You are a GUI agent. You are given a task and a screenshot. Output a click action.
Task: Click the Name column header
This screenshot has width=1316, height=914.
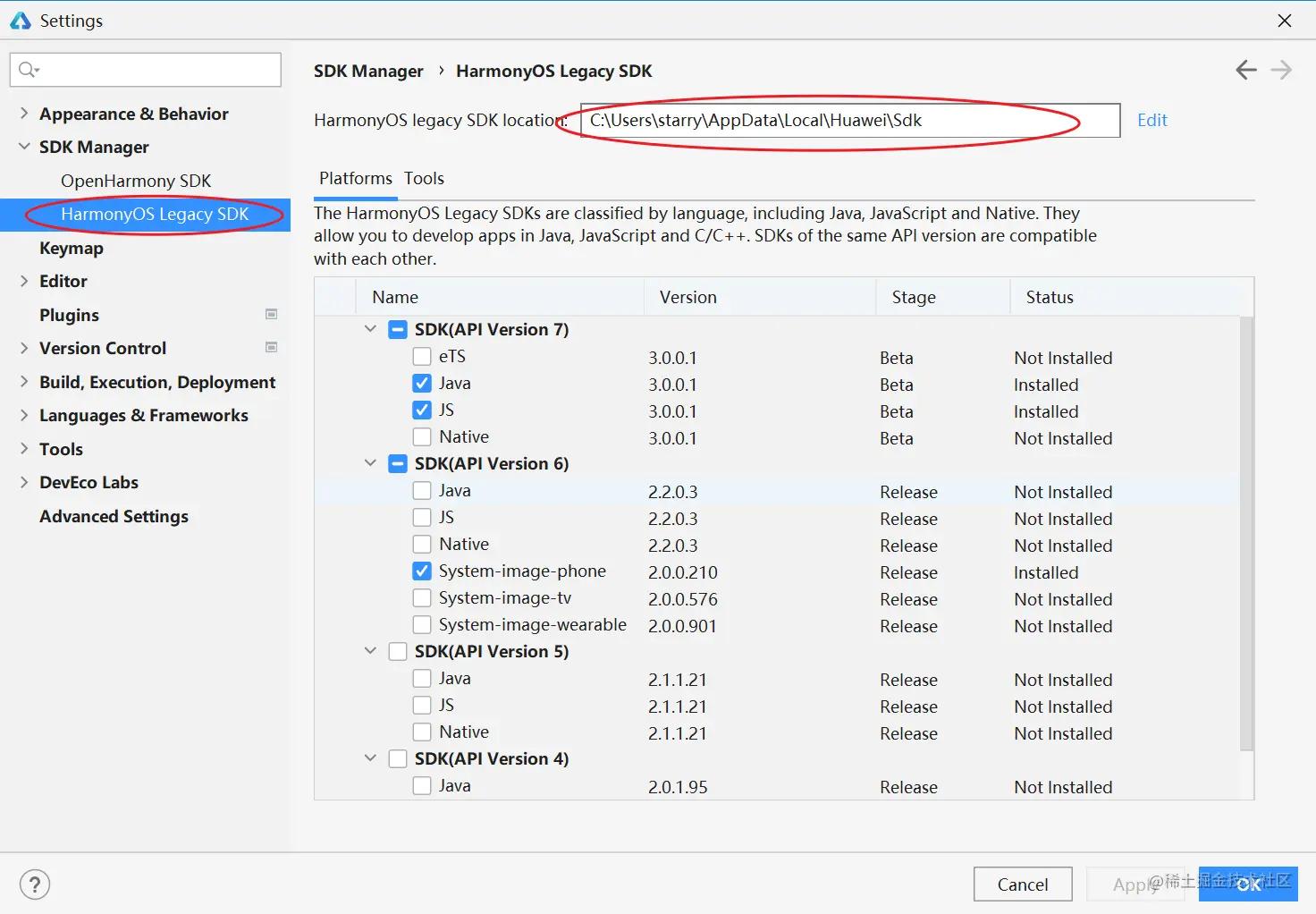click(x=501, y=297)
